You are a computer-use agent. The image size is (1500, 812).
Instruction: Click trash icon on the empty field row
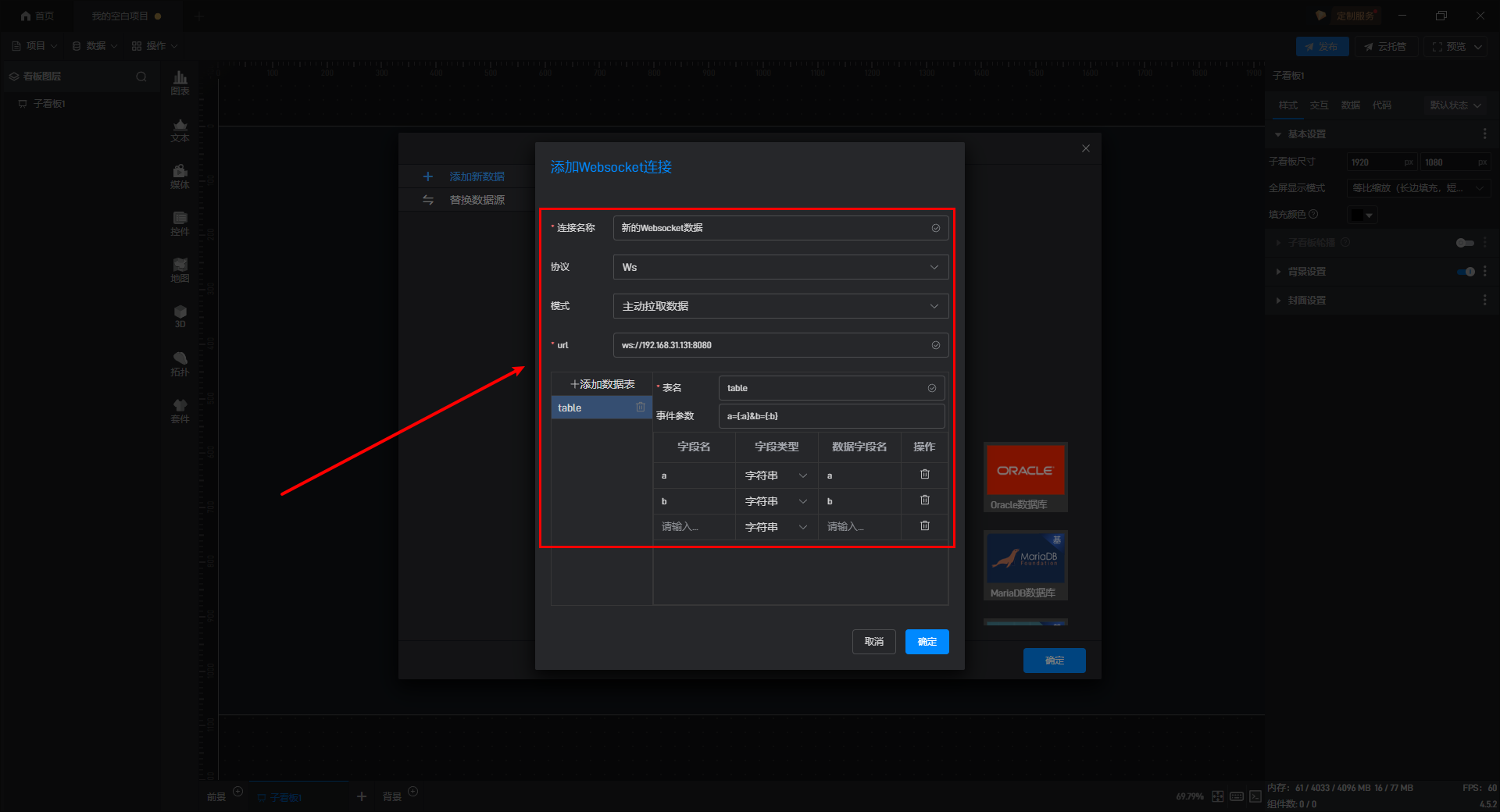click(x=925, y=526)
